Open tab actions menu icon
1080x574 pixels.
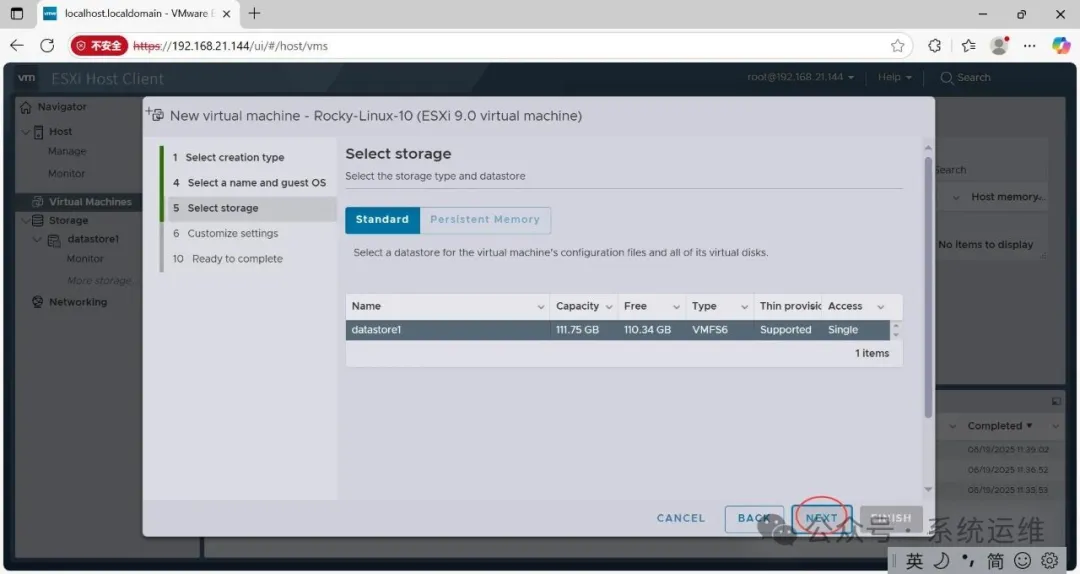[17, 13]
